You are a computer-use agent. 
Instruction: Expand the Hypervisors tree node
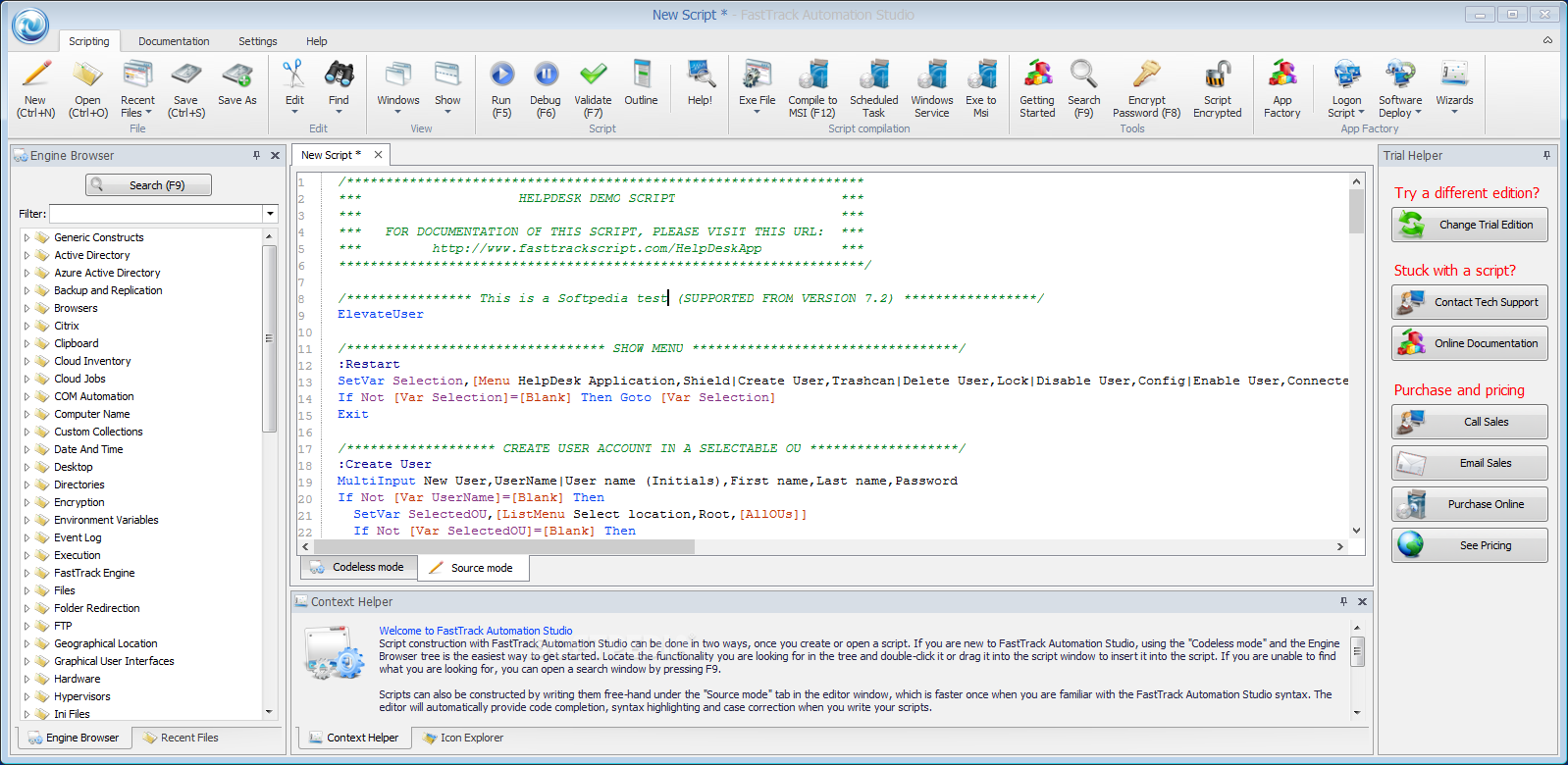click(26, 696)
